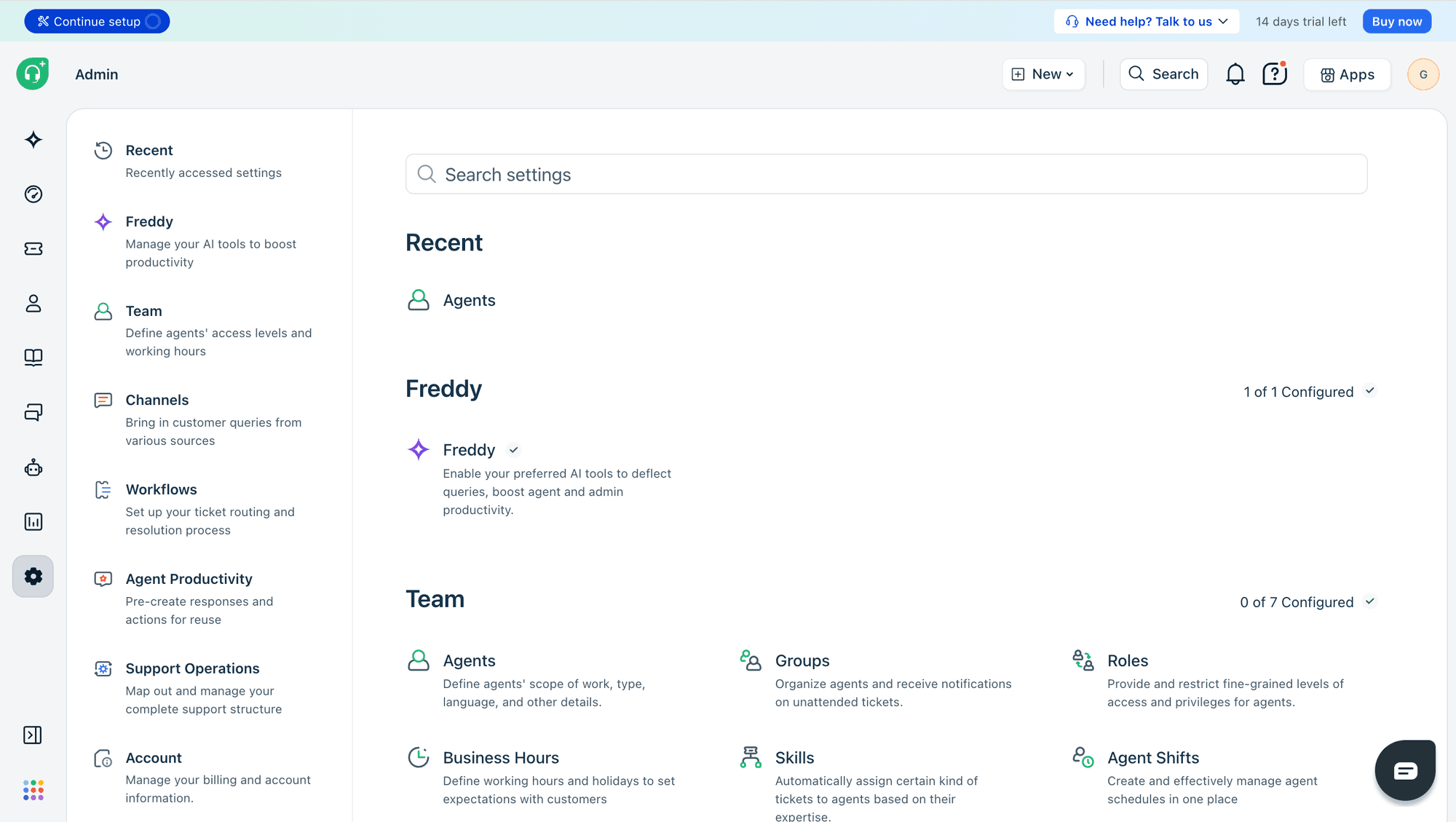The image size is (1456, 822).
Task: Click the Agents icon in Team section
Action: coord(419,660)
